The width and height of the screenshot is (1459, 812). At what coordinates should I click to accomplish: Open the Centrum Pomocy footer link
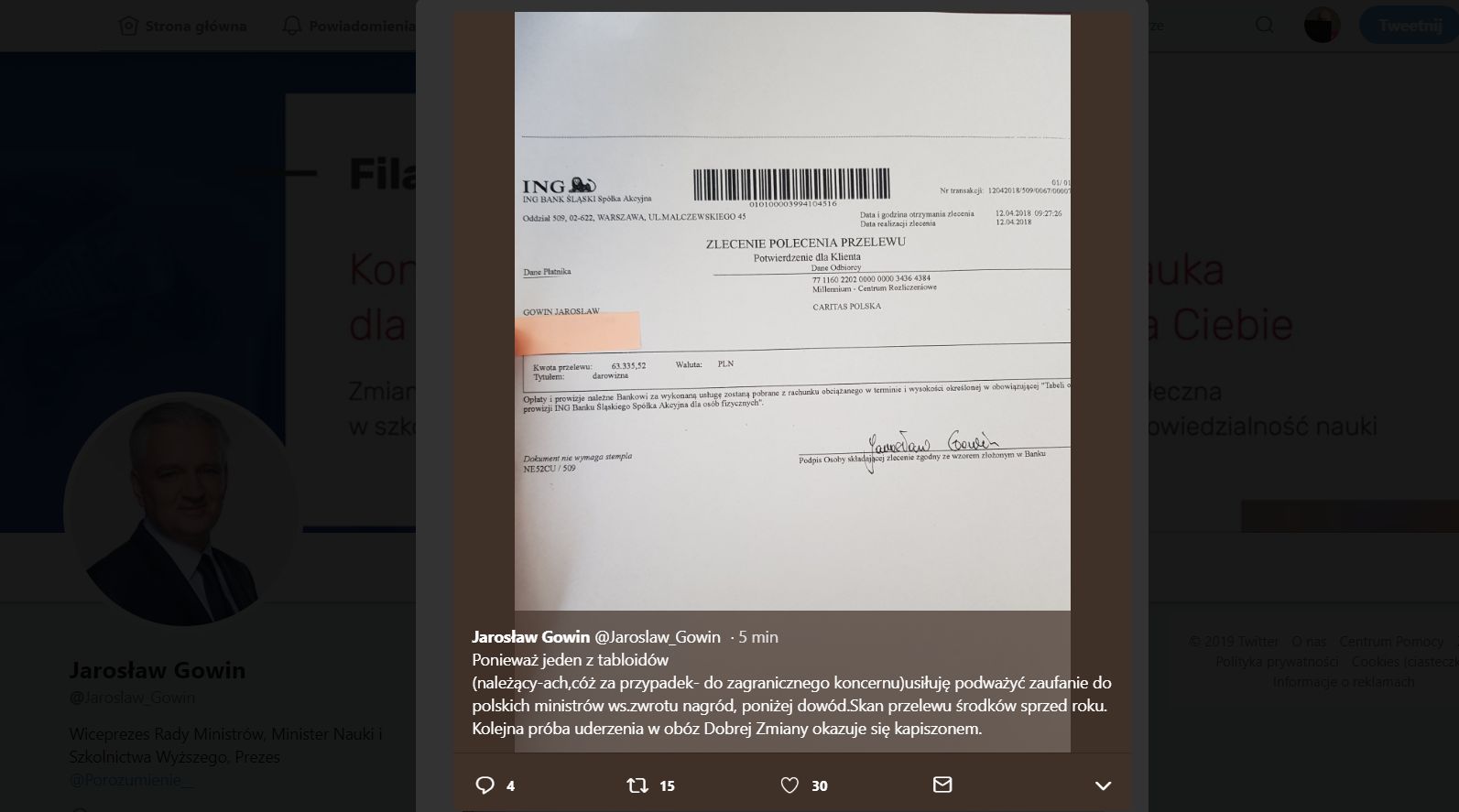click(1391, 641)
